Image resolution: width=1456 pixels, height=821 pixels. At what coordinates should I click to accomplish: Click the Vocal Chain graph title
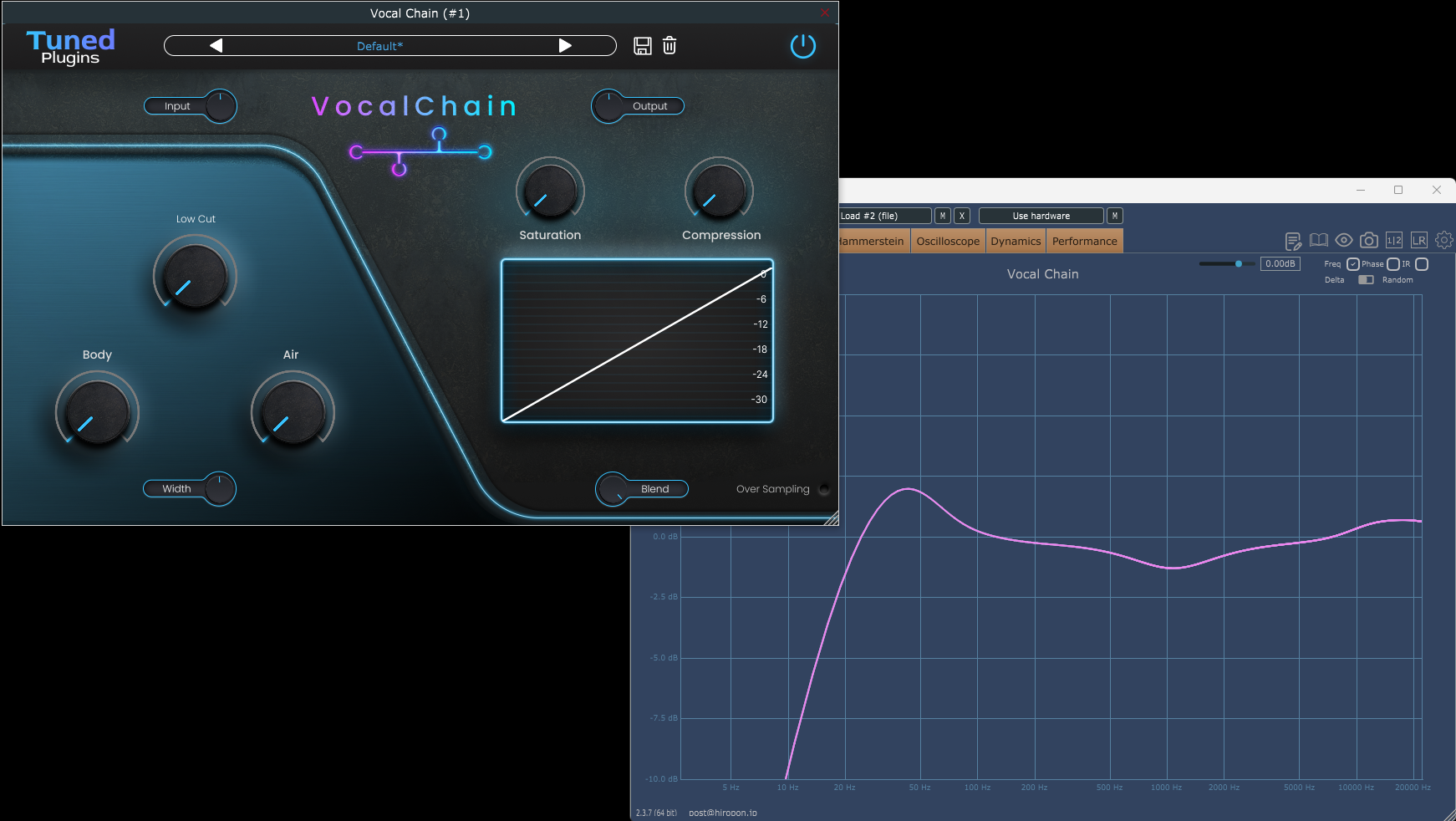[x=1042, y=274]
